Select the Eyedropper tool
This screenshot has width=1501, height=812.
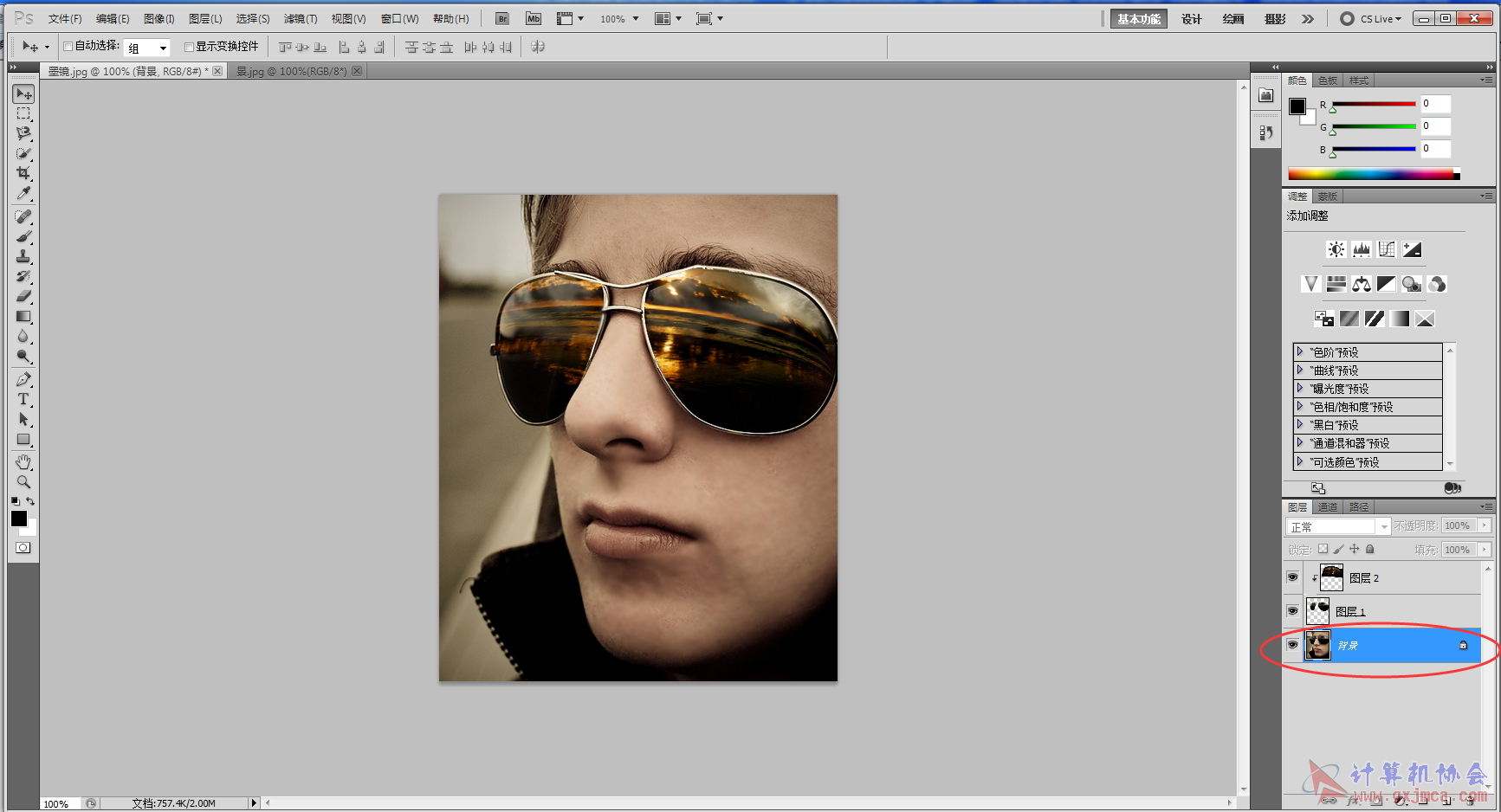click(x=23, y=193)
